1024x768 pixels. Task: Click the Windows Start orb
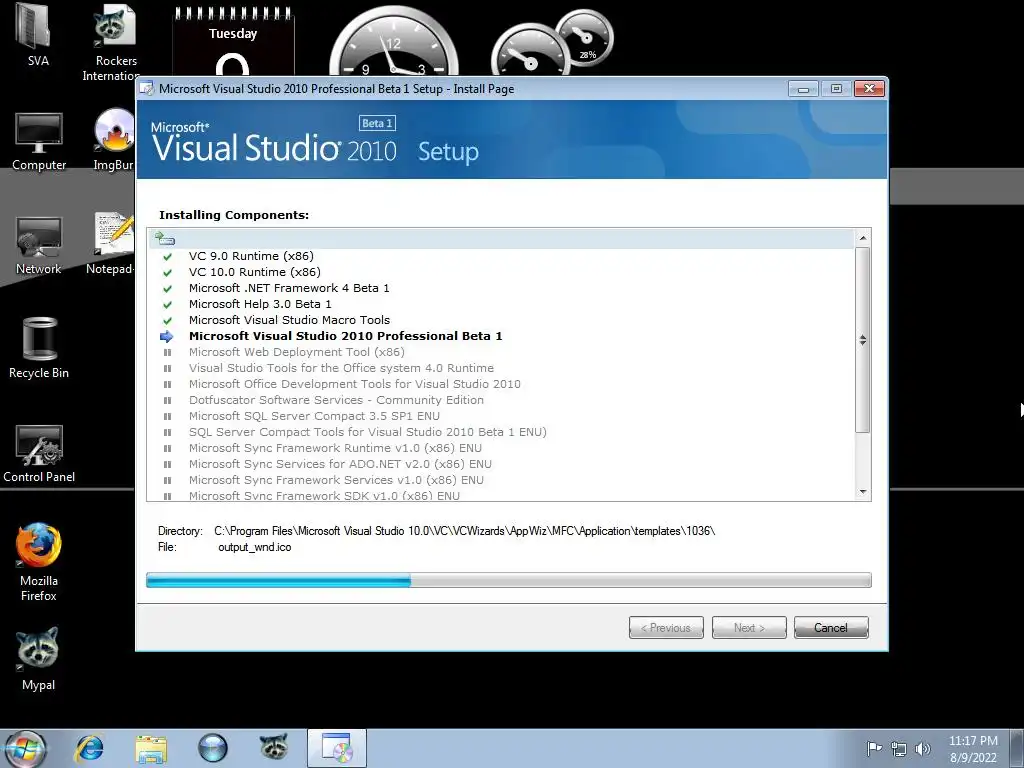point(25,748)
